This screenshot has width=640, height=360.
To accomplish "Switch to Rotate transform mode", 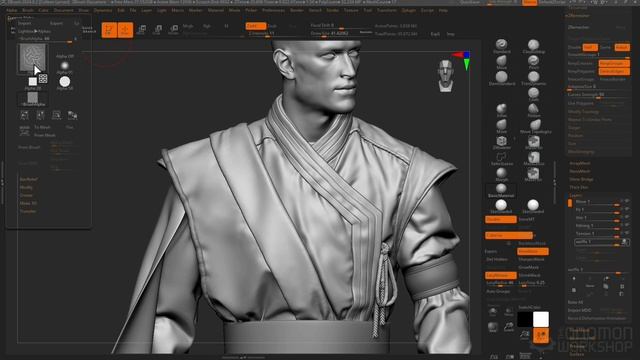I will pyautogui.click(x=173, y=30).
